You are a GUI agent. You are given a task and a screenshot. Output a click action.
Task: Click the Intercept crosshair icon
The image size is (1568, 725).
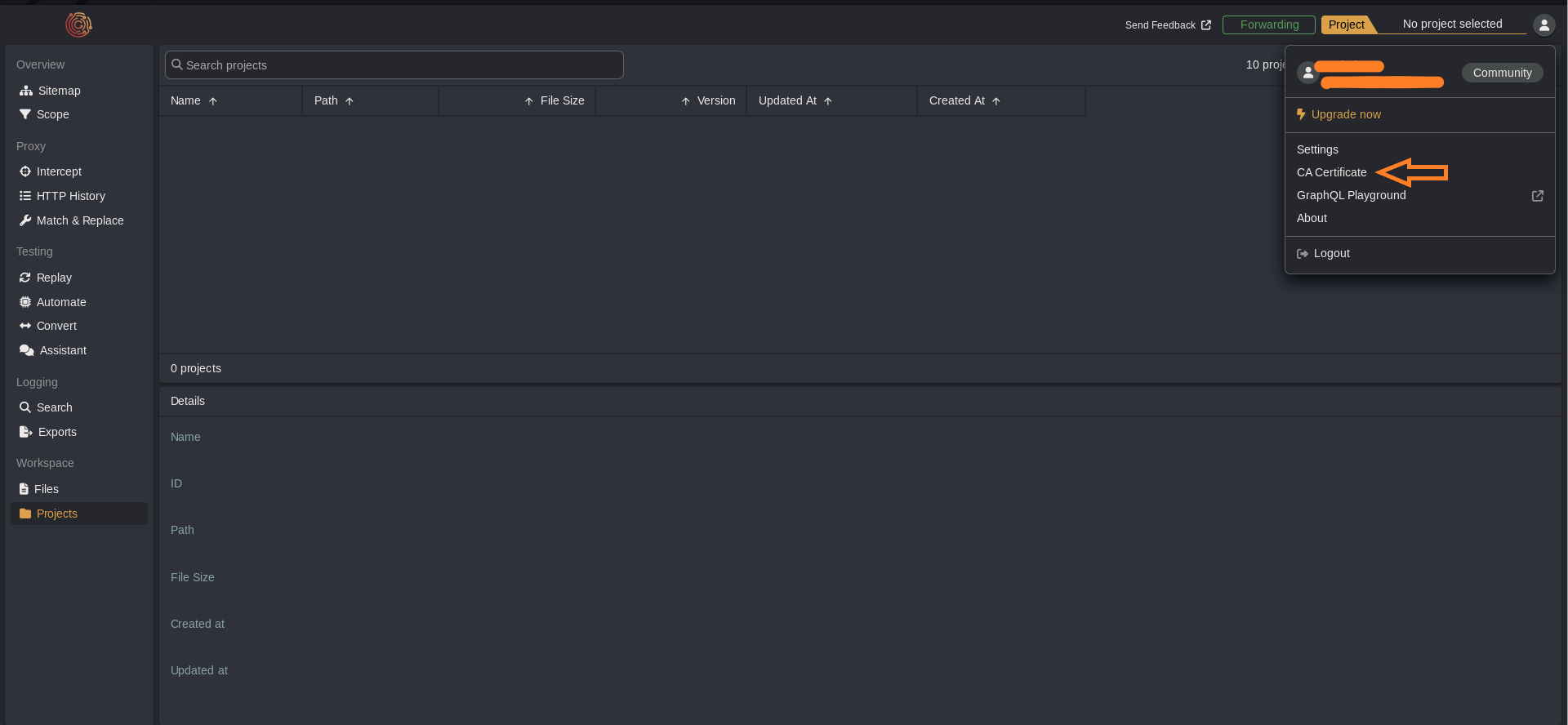pos(25,171)
